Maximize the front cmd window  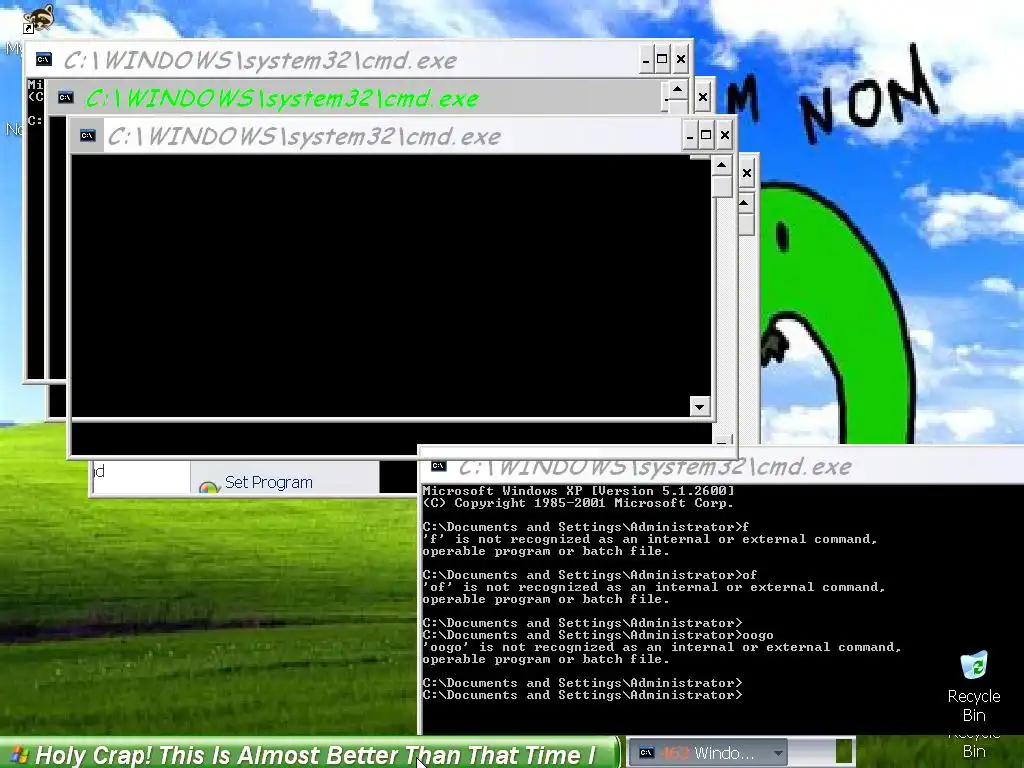(705, 135)
